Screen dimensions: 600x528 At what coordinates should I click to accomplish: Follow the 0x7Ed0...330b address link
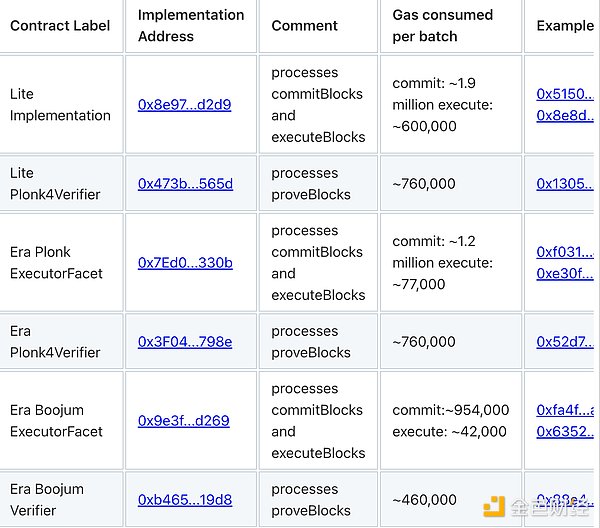[185, 262]
